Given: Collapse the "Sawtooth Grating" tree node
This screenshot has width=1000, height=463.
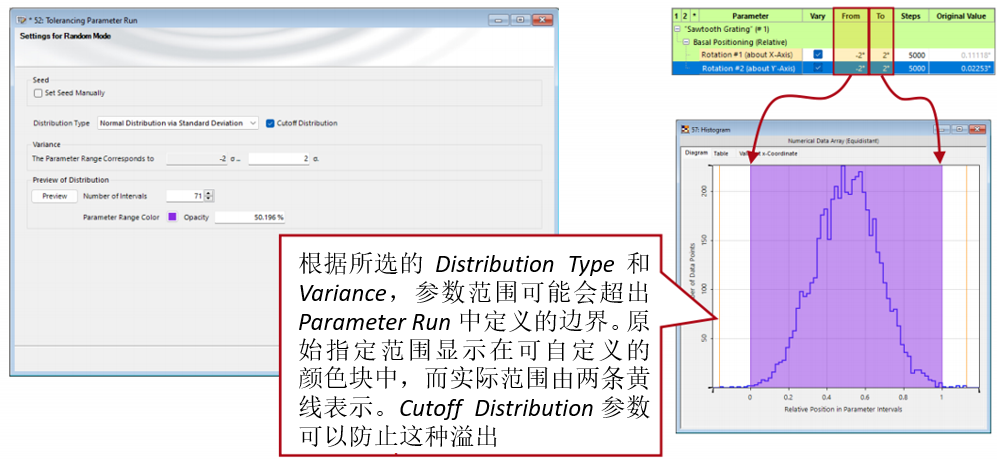Looking at the screenshot, I should tap(676, 29).
